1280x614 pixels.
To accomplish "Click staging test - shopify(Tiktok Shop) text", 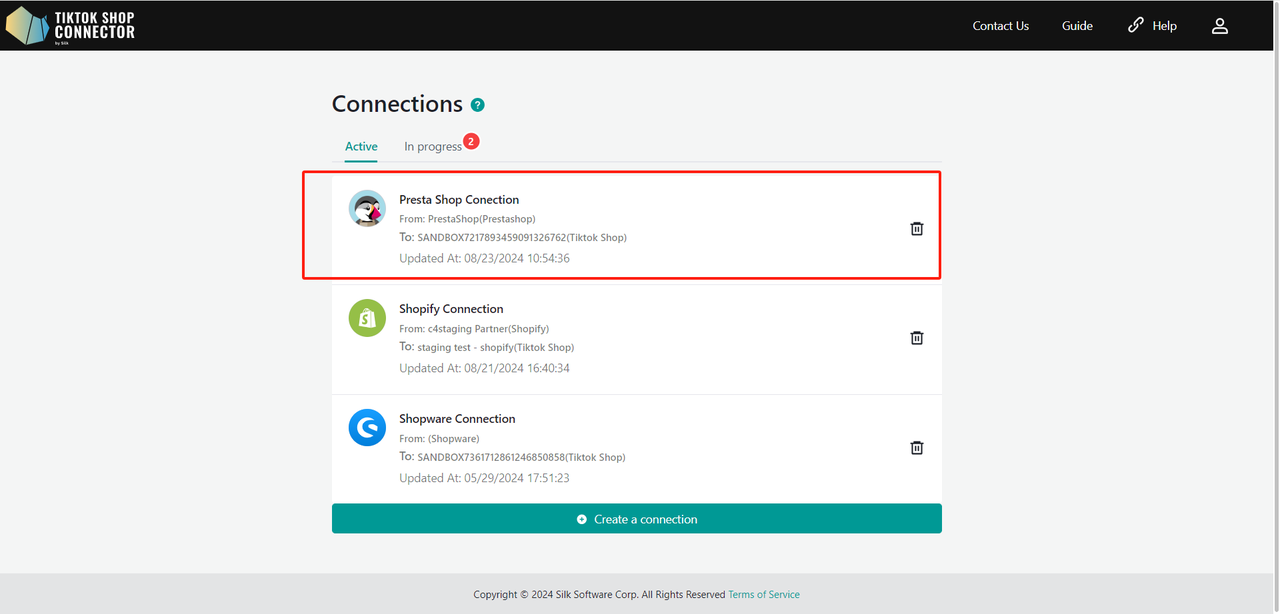I will pos(496,347).
